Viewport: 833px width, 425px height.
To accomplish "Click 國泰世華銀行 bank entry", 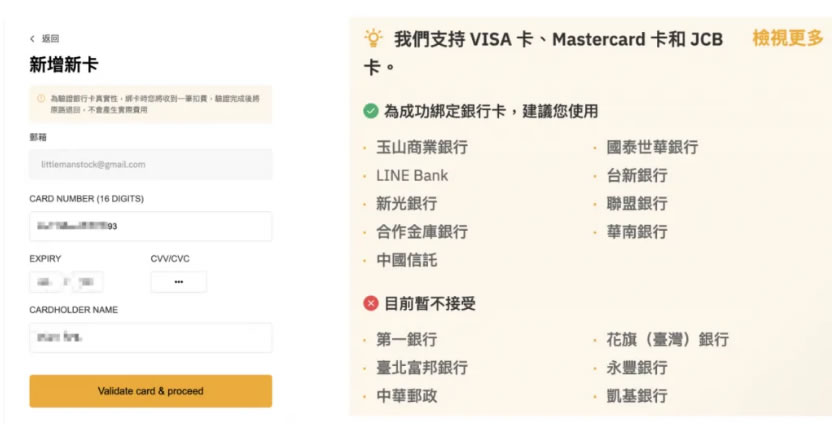I will (652, 147).
